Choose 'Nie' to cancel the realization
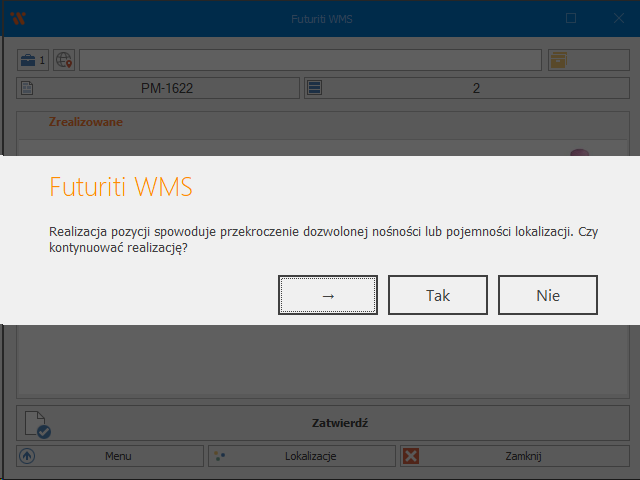The width and height of the screenshot is (640, 480). click(x=547, y=295)
